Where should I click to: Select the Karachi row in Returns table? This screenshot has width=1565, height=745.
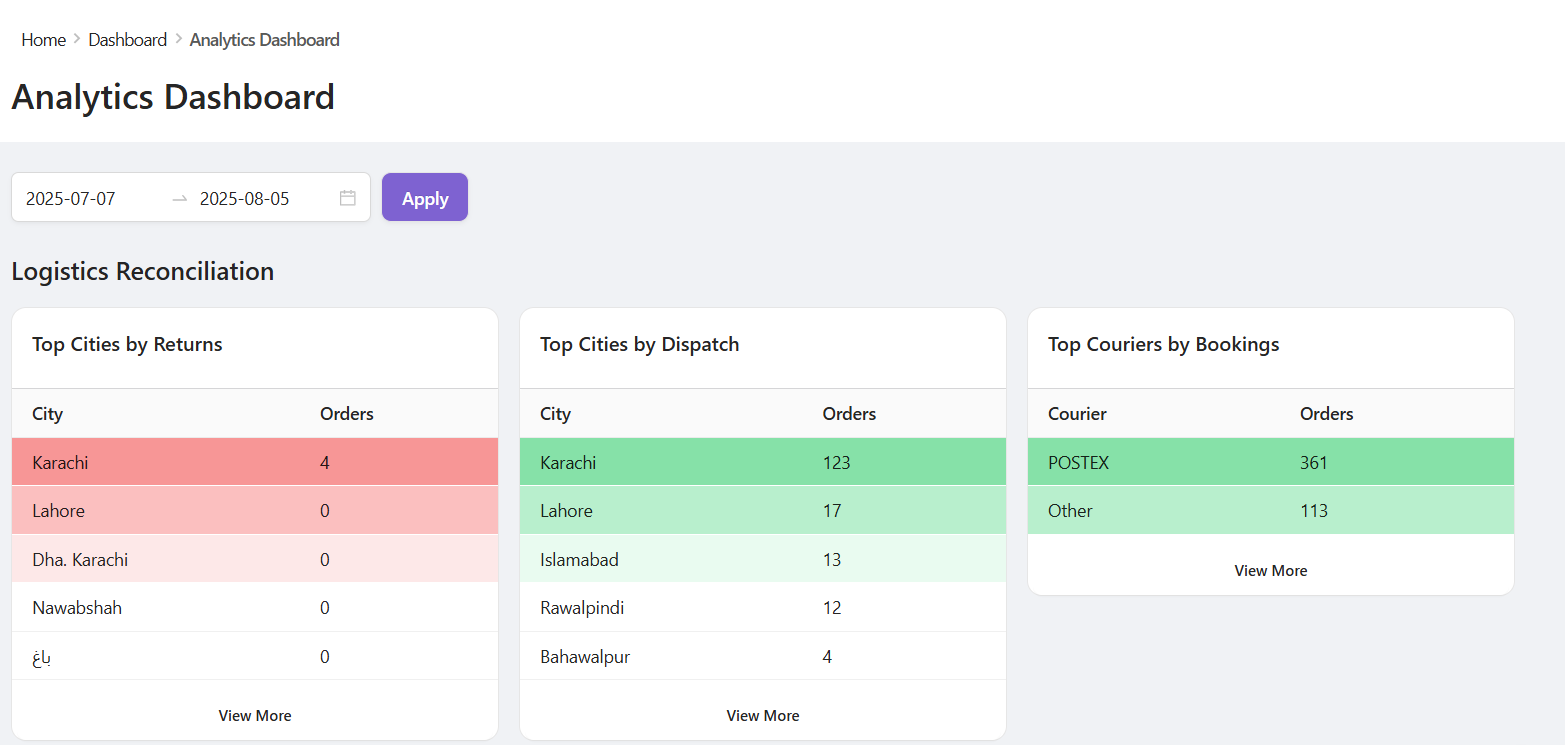(x=255, y=462)
